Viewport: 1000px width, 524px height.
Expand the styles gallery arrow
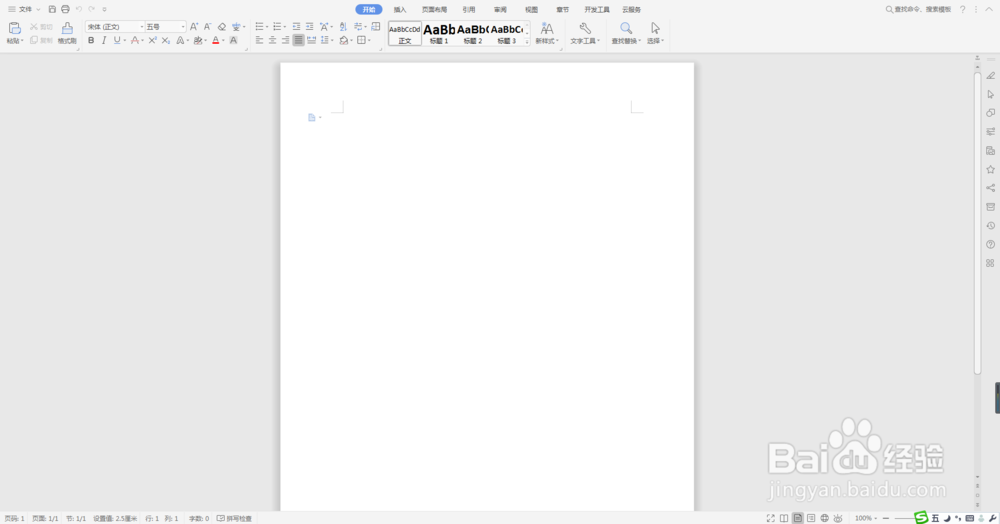click(527, 41)
